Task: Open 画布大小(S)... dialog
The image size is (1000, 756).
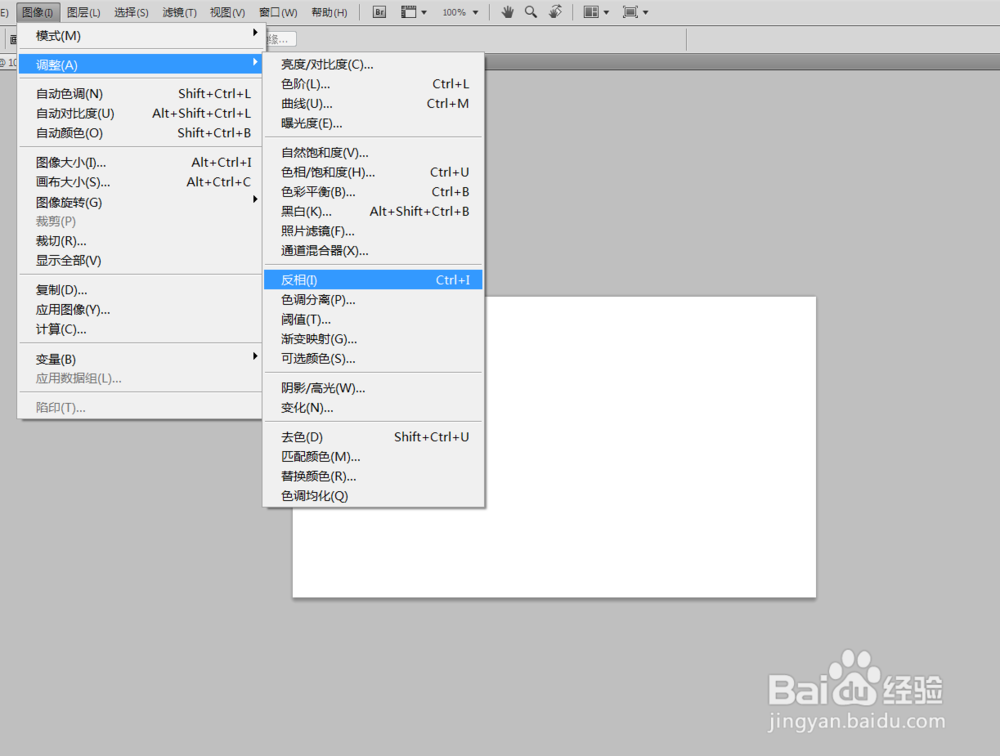Action: pyautogui.click(x=140, y=182)
